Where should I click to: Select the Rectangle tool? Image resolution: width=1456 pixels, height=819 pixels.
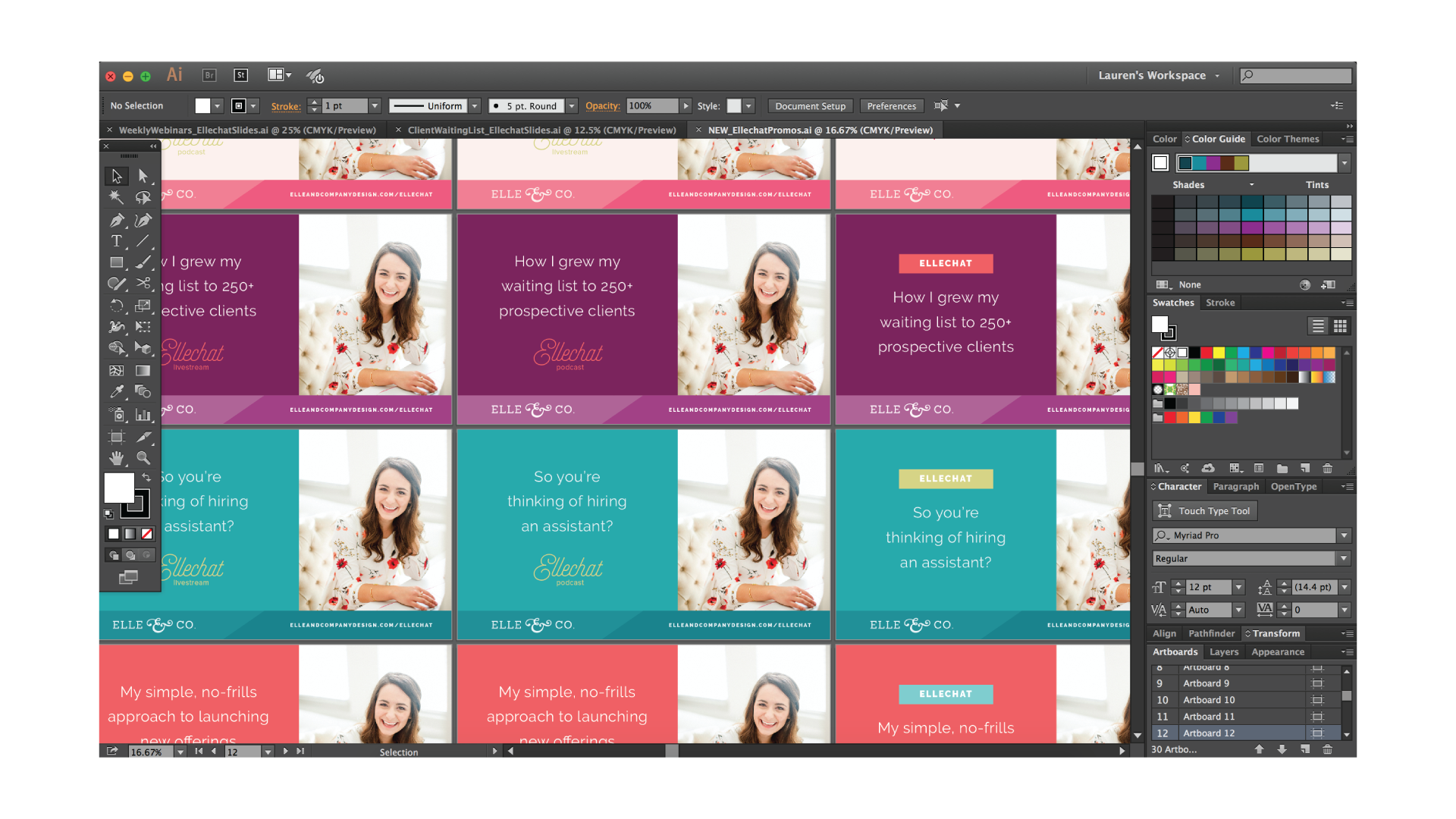pyautogui.click(x=116, y=262)
